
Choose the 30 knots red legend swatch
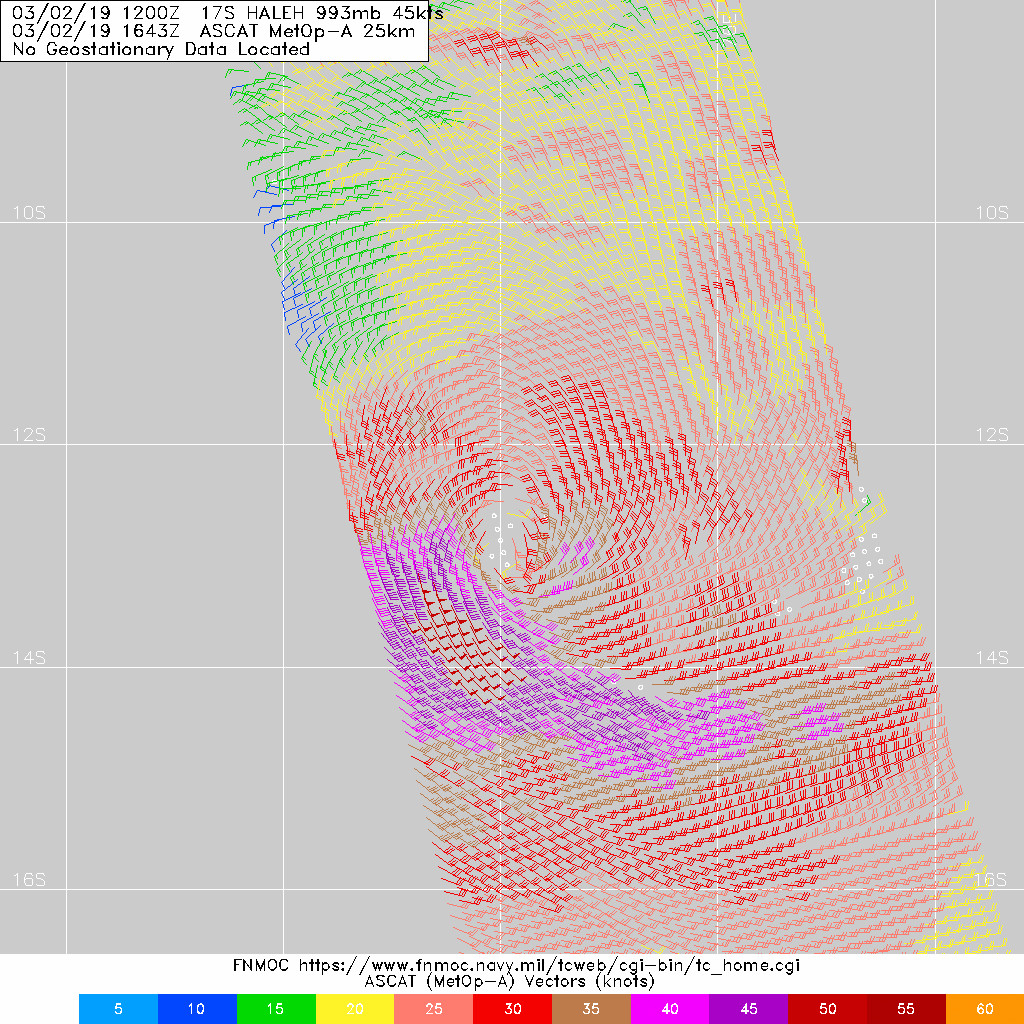click(512, 1009)
